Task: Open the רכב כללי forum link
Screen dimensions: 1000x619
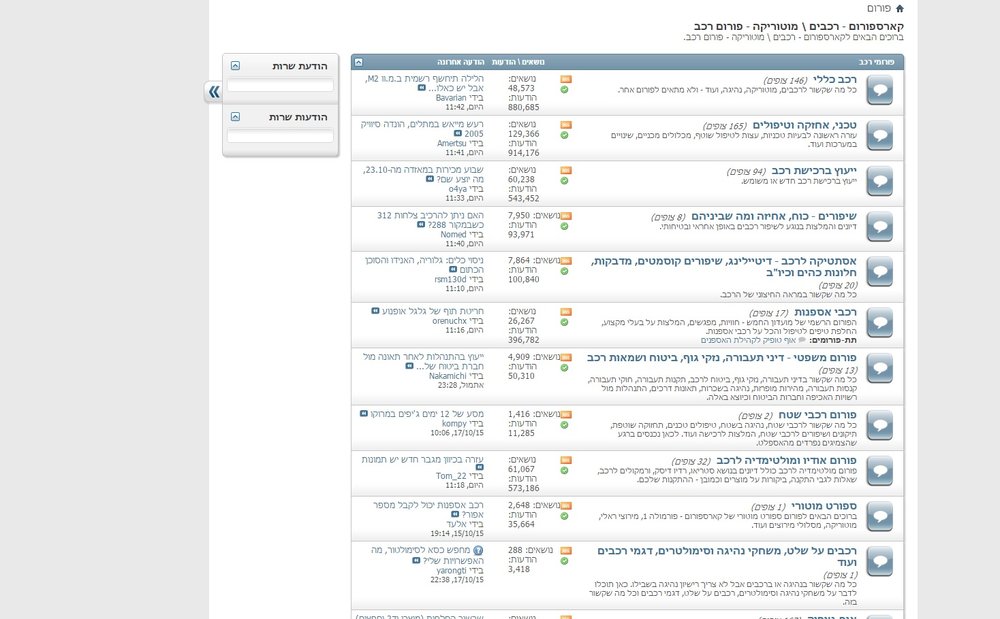Action: 835,80
